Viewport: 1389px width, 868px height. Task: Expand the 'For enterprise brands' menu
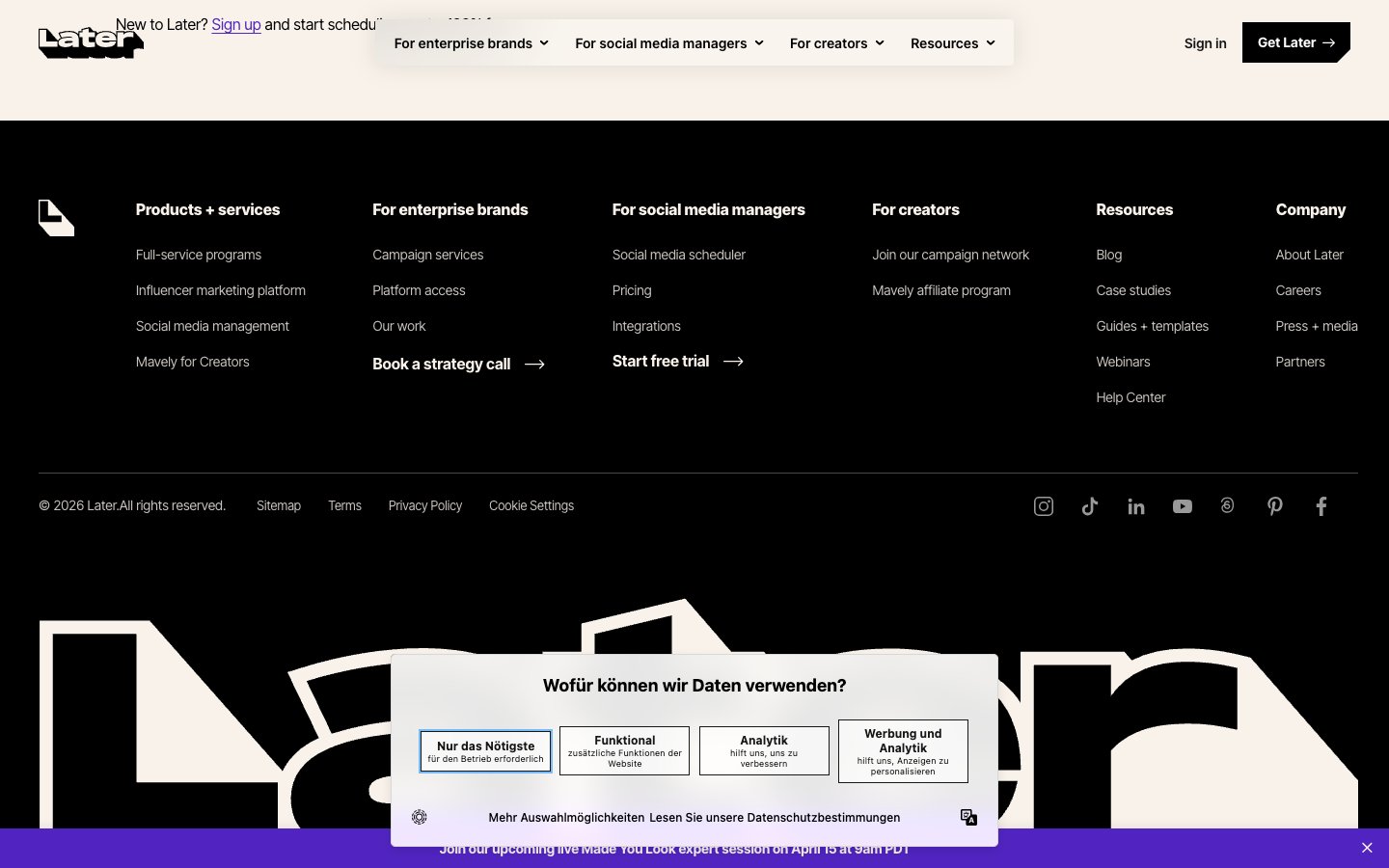(471, 43)
